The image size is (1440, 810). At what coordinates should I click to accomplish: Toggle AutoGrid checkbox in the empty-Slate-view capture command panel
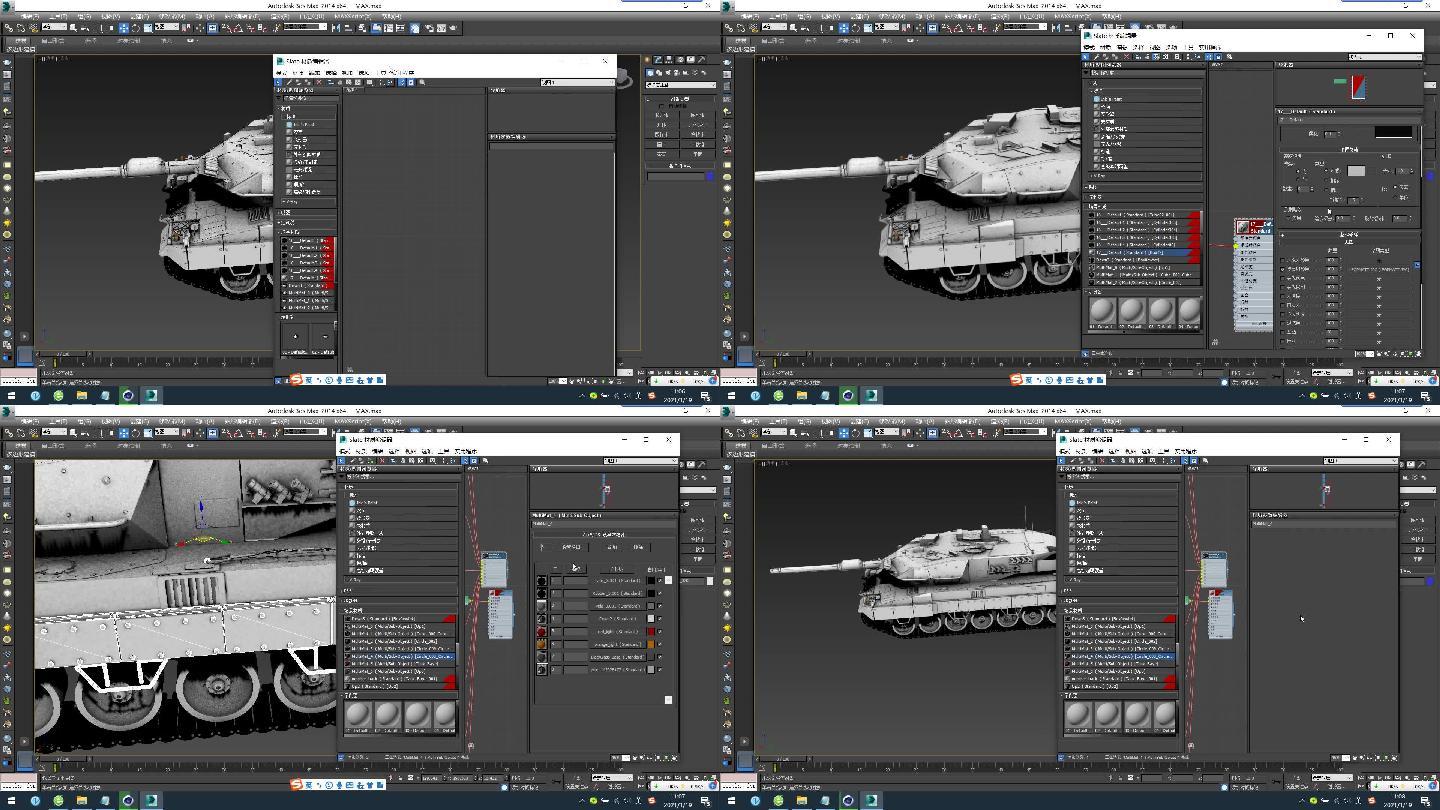(x=661, y=106)
